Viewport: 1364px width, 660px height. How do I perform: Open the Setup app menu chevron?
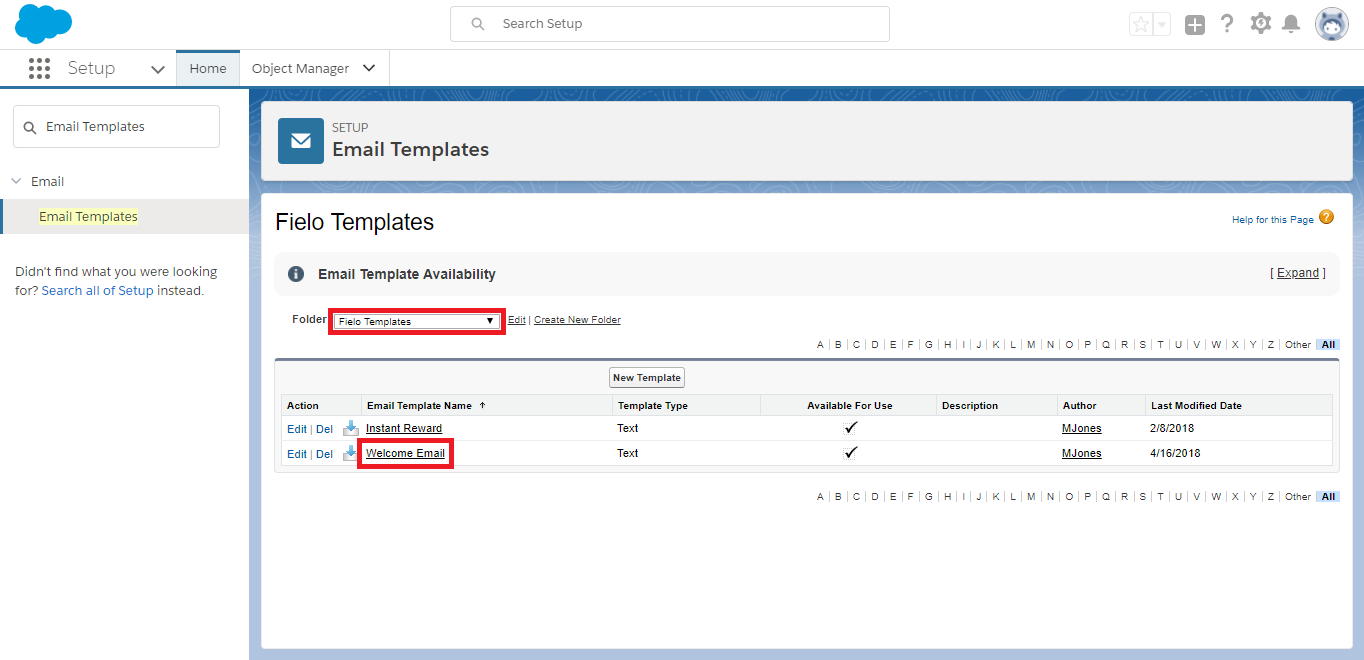(x=157, y=69)
